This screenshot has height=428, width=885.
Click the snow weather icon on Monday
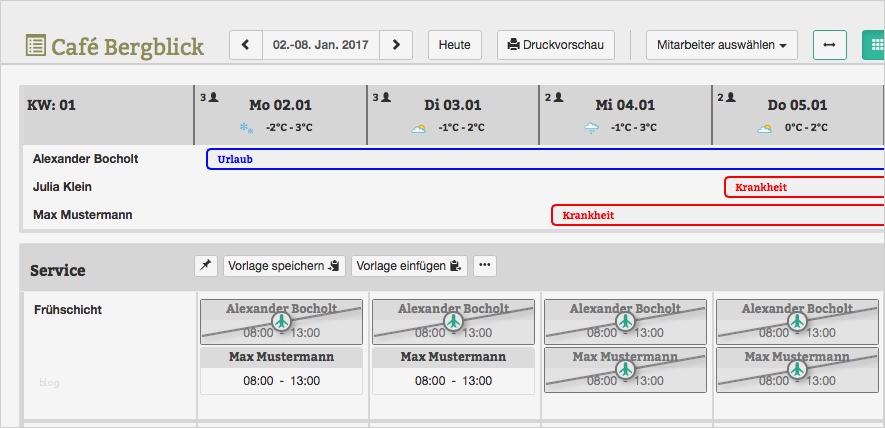[x=247, y=128]
